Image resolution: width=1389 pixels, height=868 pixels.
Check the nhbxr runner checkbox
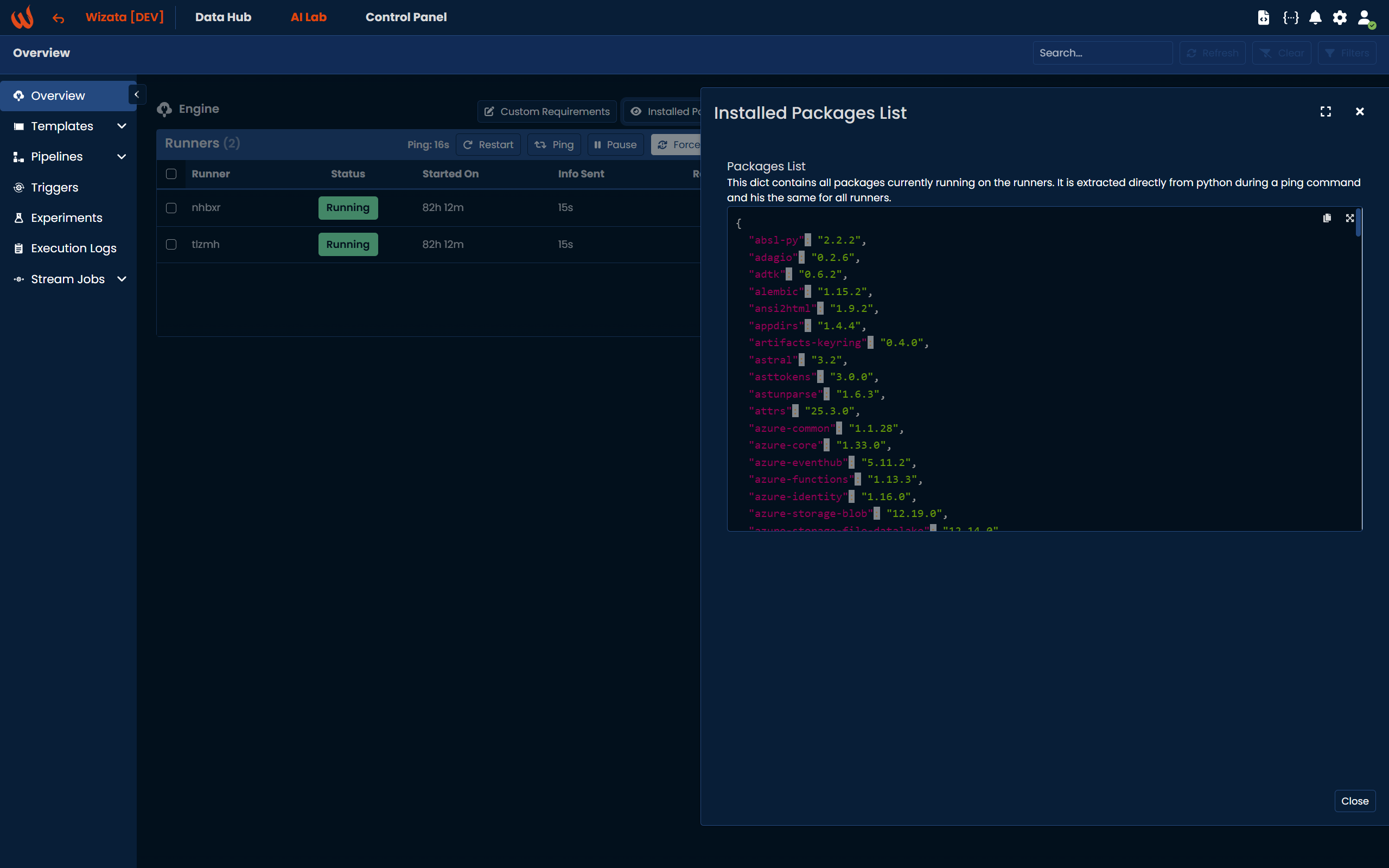pyautogui.click(x=171, y=208)
